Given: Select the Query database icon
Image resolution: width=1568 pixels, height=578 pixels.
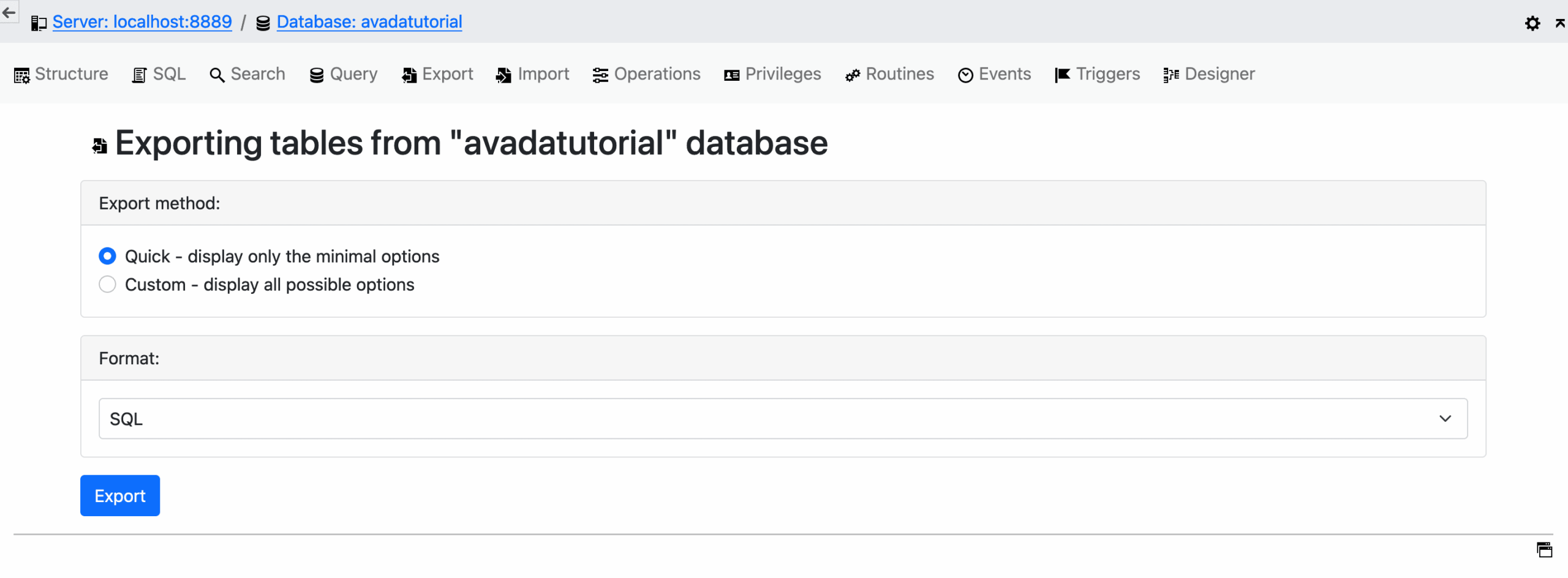Looking at the screenshot, I should [x=316, y=74].
